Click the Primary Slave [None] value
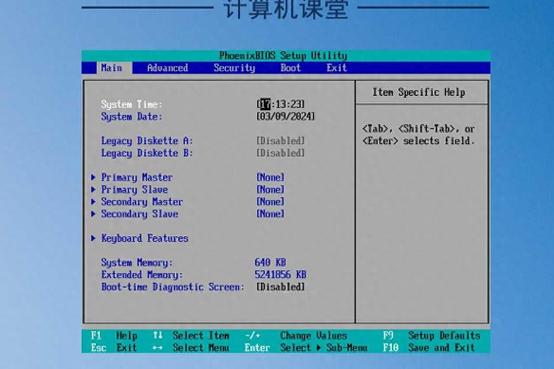Image resolution: width=554 pixels, height=369 pixels. point(270,190)
